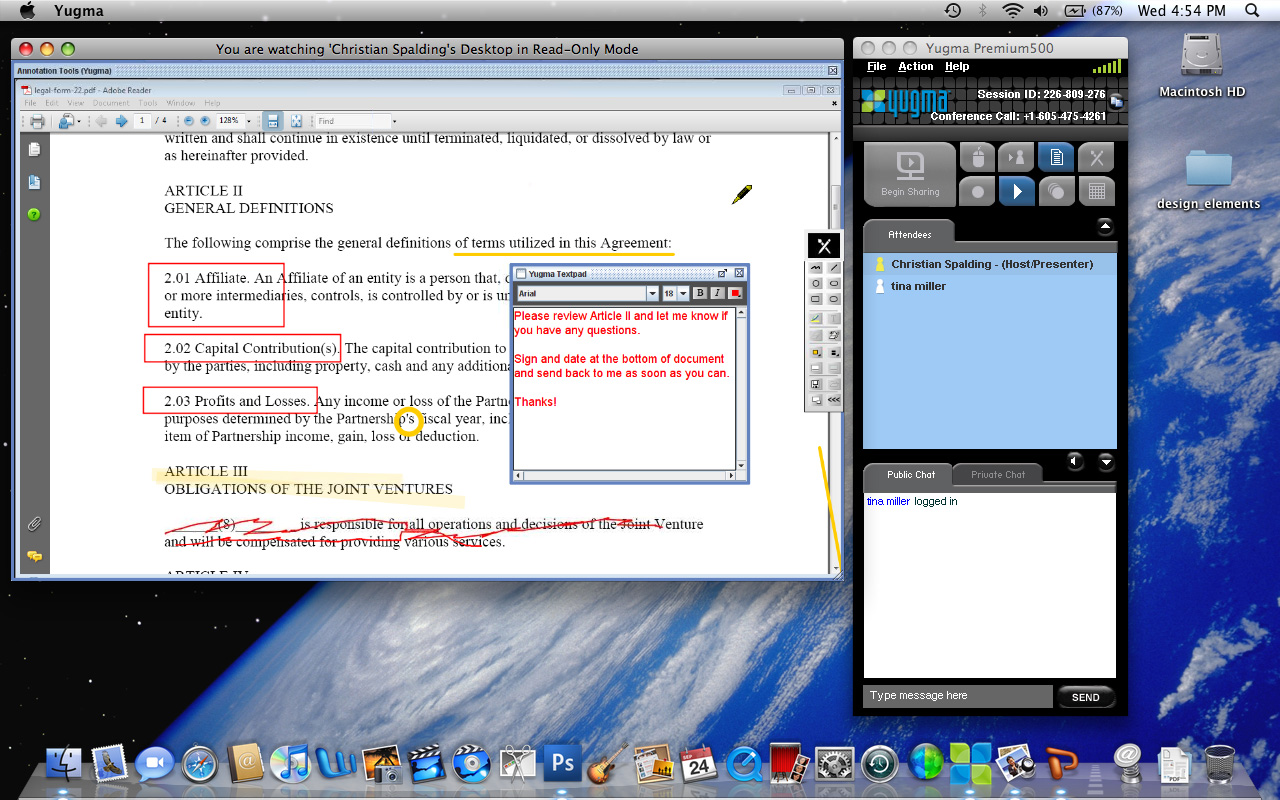The image size is (1280, 800).
Task: Select the mouse control icon in Yugma panel
Action: click(x=977, y=157)
